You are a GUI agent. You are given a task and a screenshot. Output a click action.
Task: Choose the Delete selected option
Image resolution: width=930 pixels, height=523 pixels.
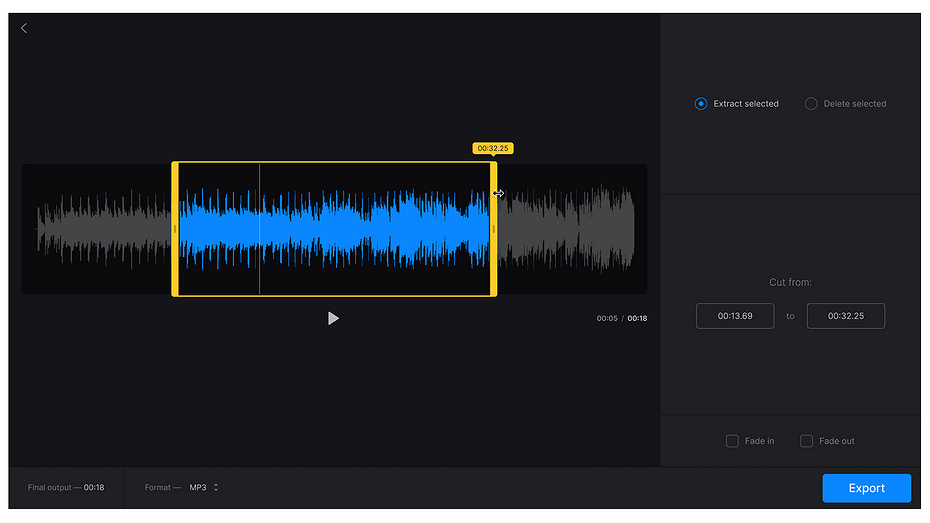click(811, 104)
